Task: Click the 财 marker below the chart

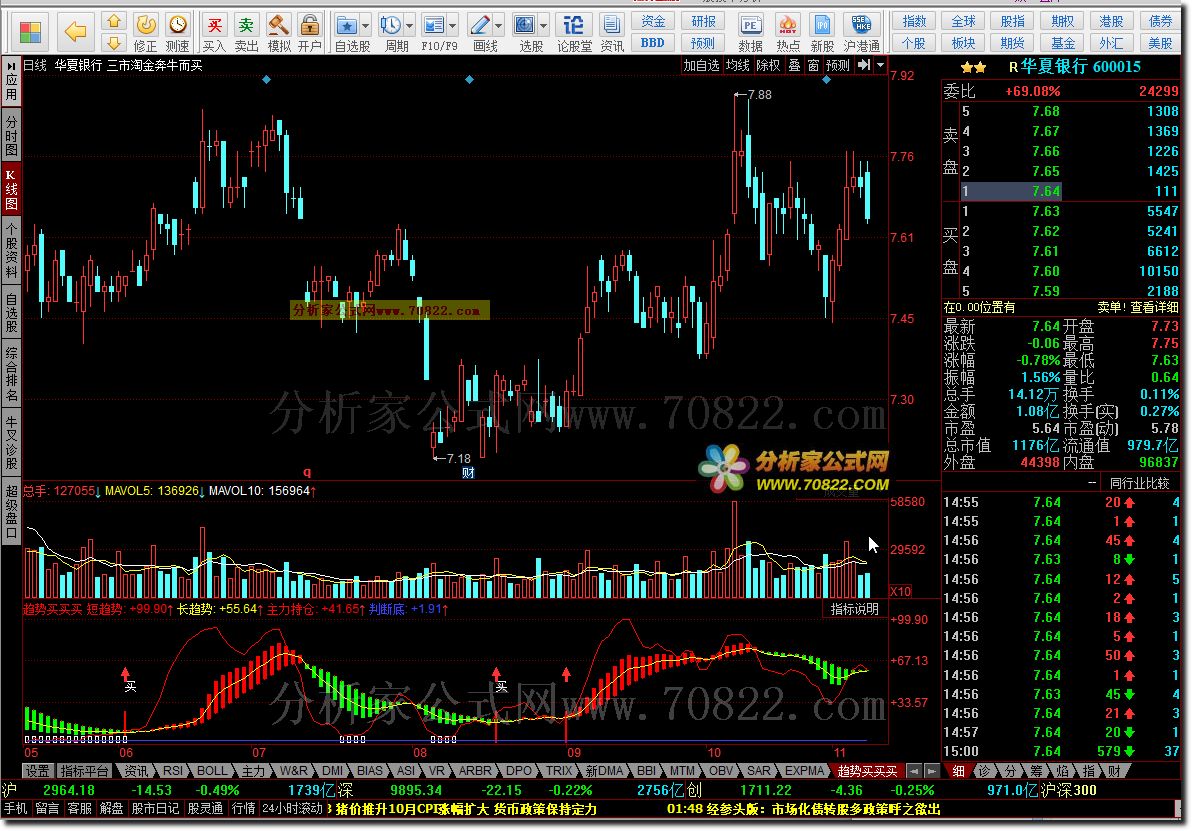Action: 468,473
